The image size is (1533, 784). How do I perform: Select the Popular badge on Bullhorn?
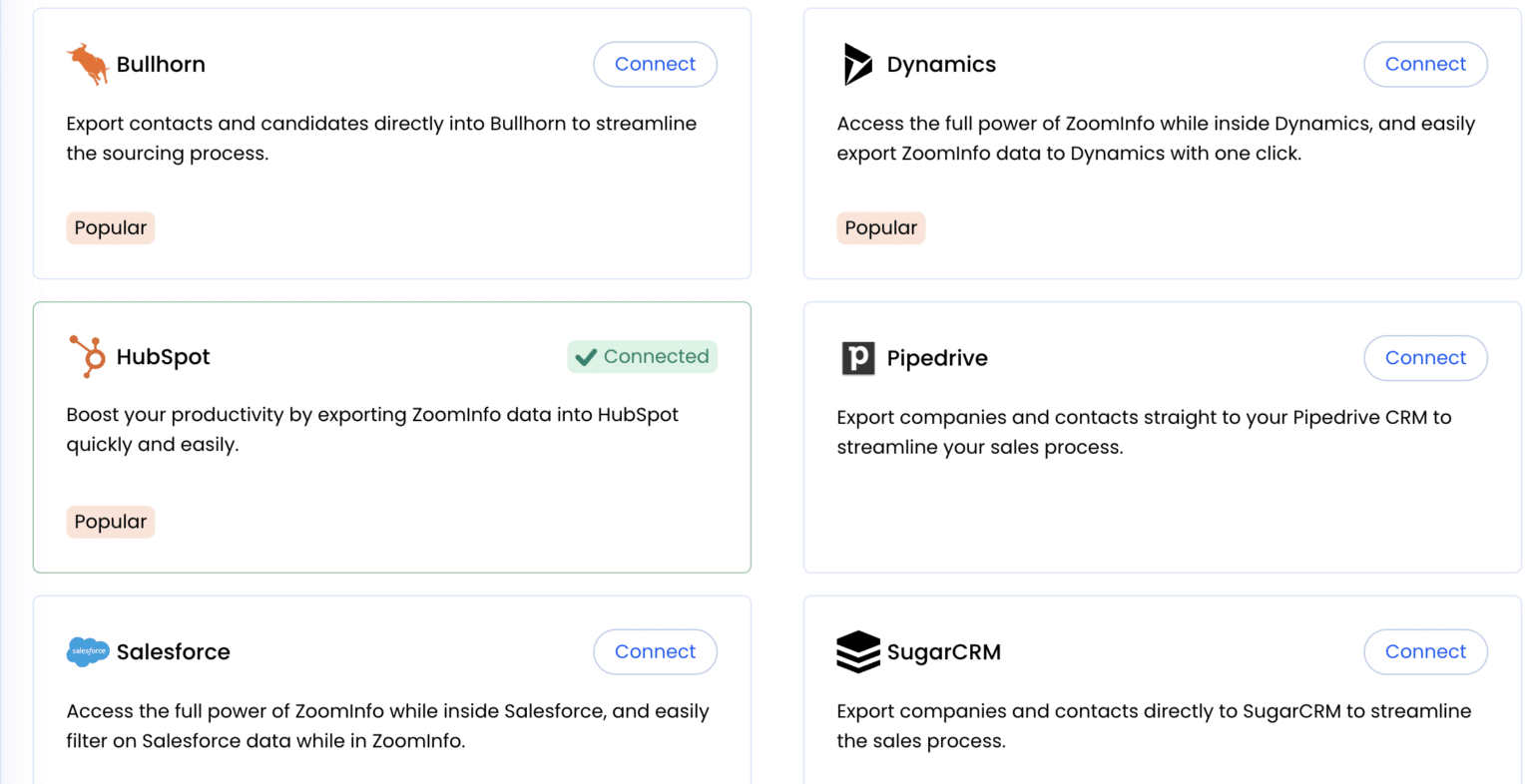click(x=110, y=227)
